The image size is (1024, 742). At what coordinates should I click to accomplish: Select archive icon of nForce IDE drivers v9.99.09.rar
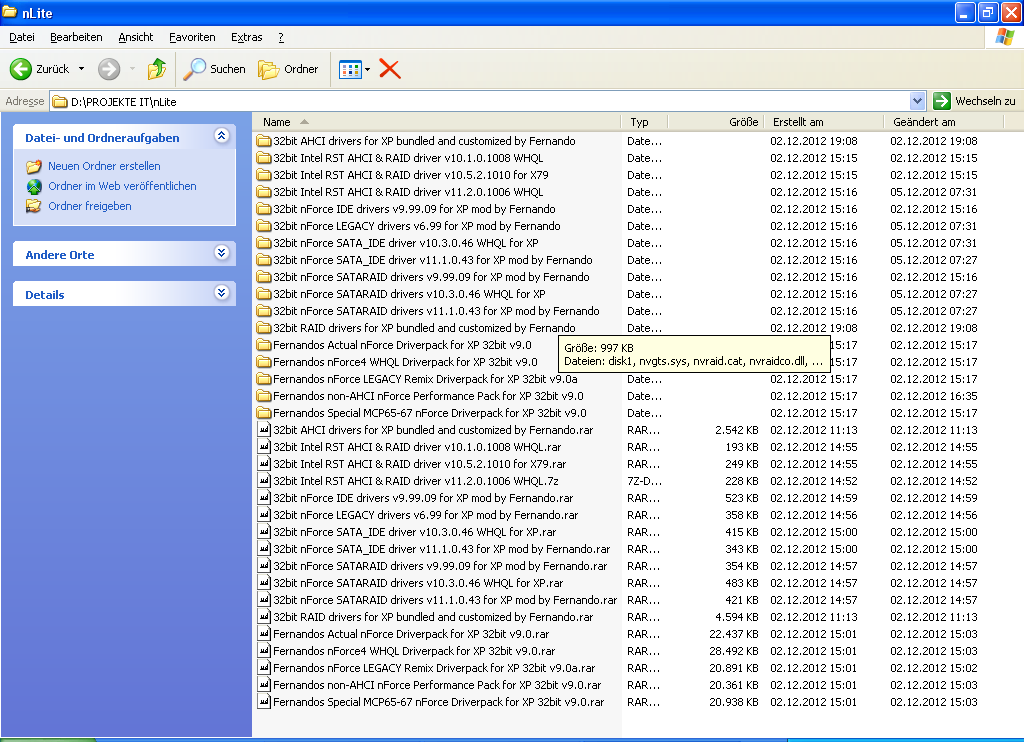click(264, 498)
